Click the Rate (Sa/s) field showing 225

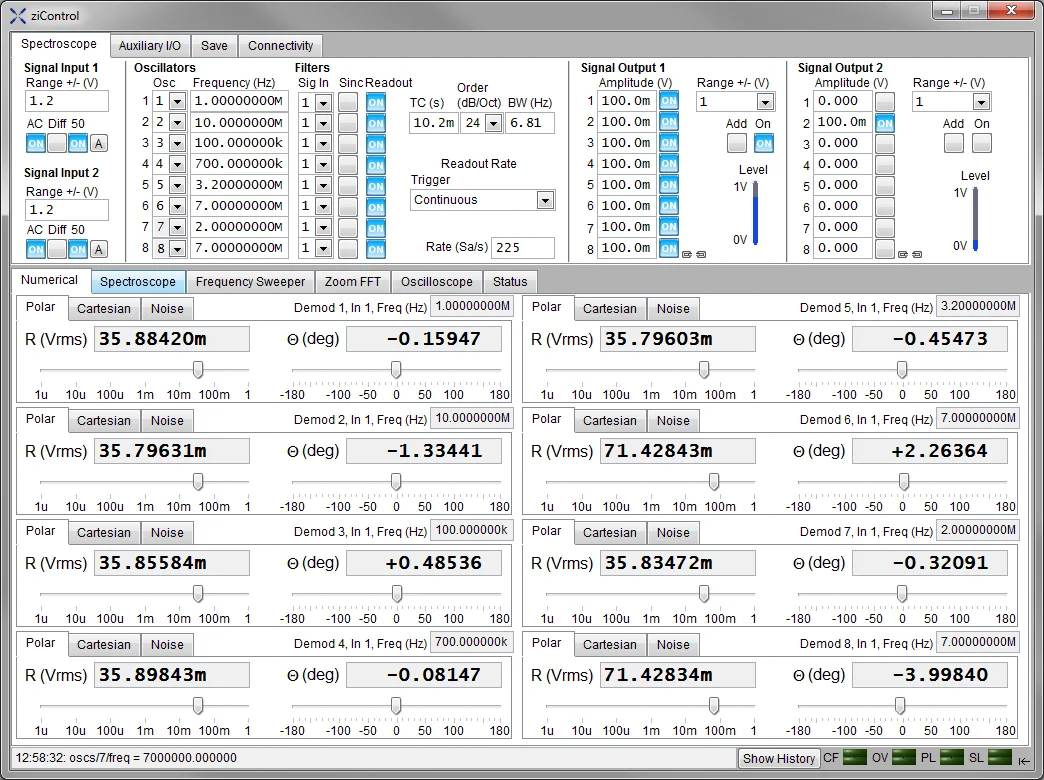pyautogui.click(x=523, y=247)
